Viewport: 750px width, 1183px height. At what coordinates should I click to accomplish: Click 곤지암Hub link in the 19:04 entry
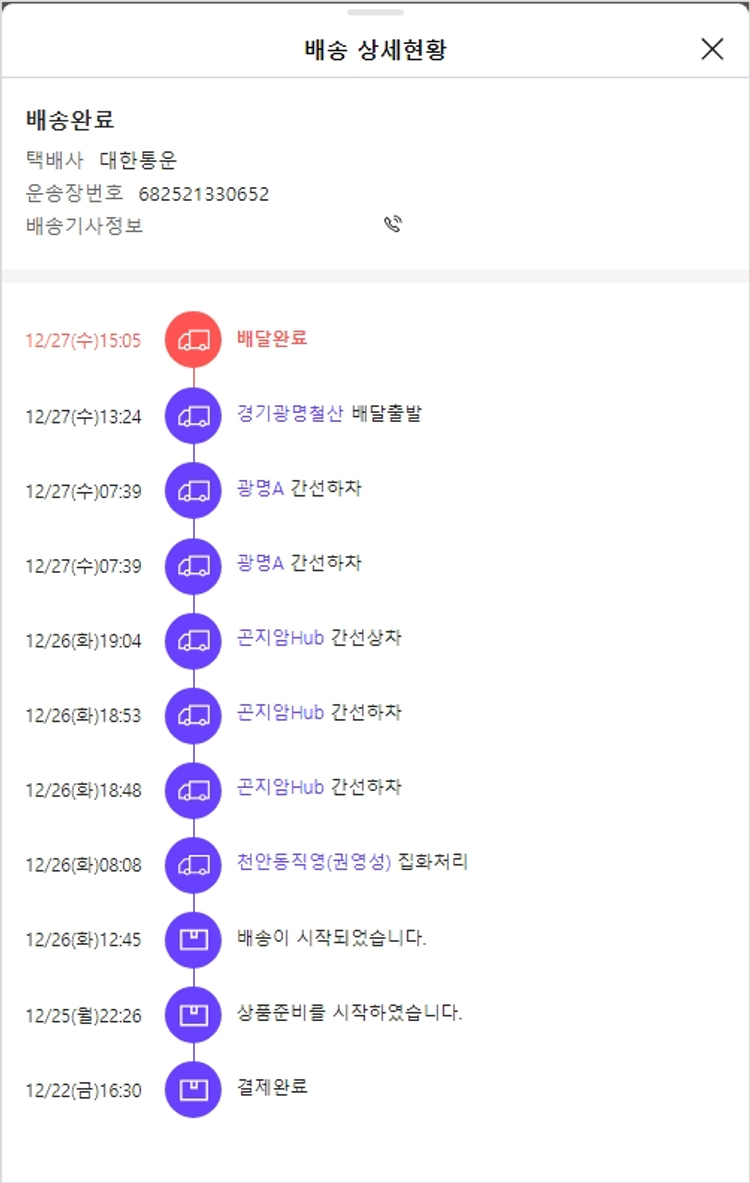(x=280, y=637)
